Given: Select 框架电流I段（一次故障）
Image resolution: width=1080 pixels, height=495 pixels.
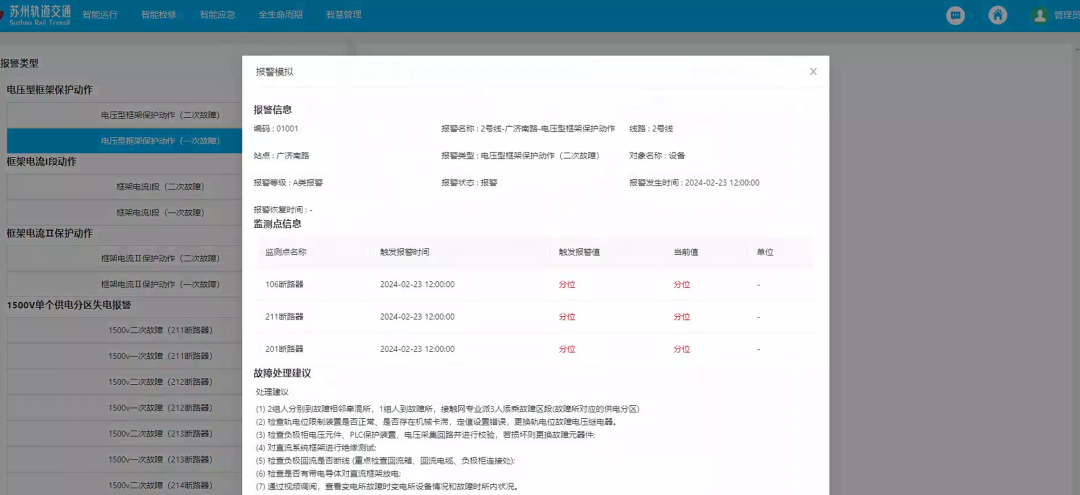Looking at the screenshot, I should click(124, 213).
